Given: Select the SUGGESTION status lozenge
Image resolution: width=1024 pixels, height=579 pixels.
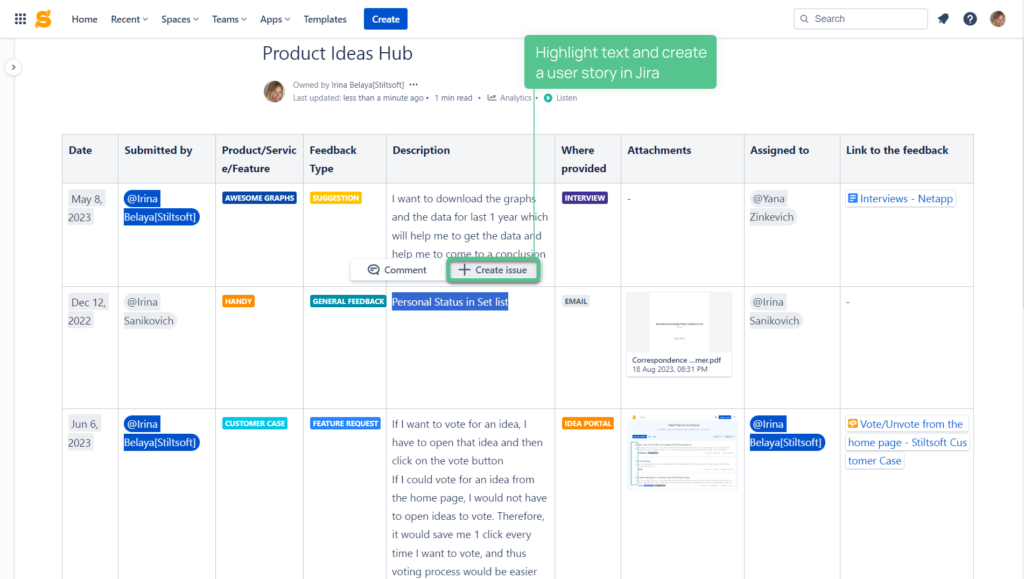Looking at the screenshot, I should point(337,198).
